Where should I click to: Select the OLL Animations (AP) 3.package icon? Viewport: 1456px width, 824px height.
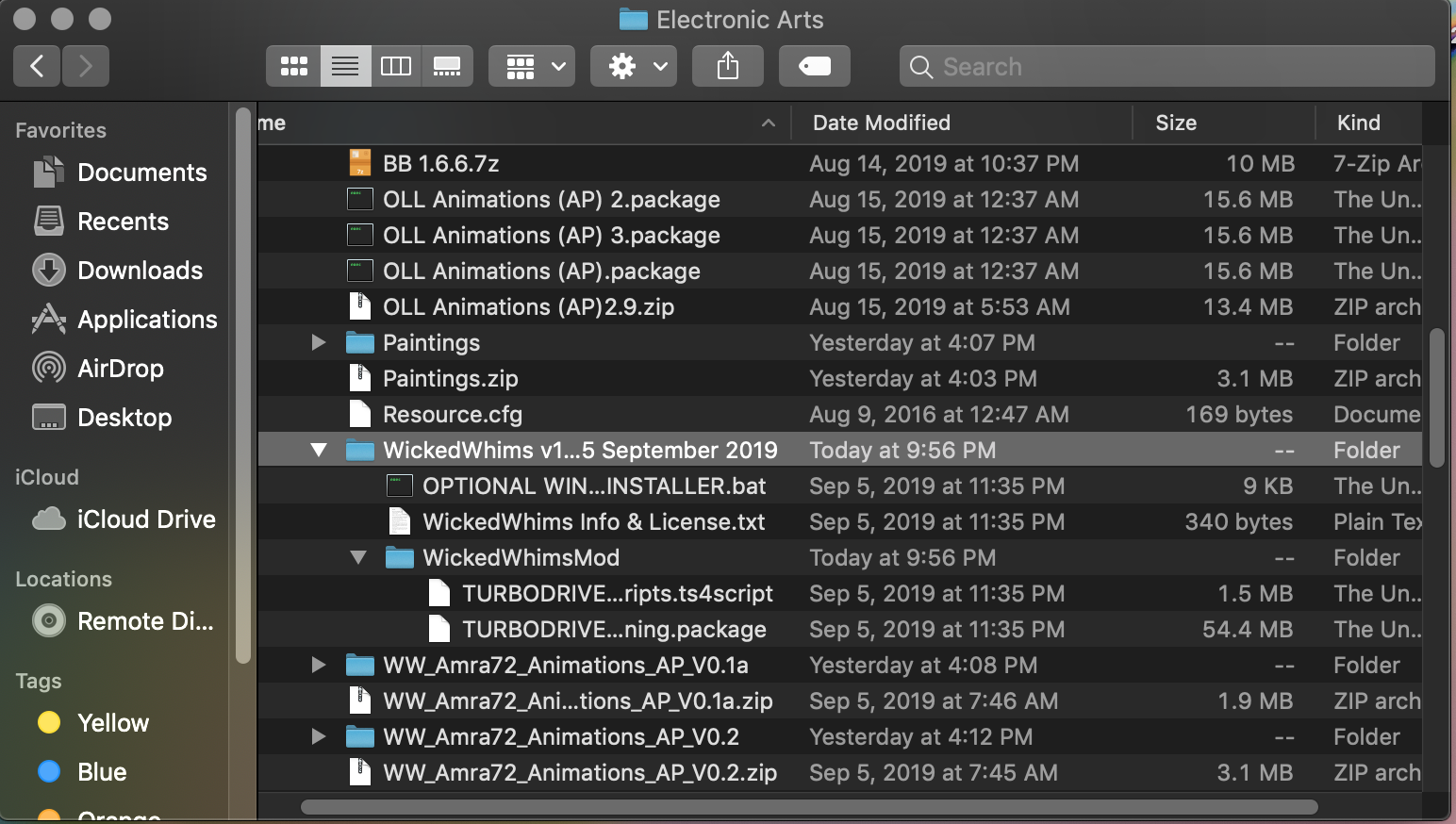(360, 235)
